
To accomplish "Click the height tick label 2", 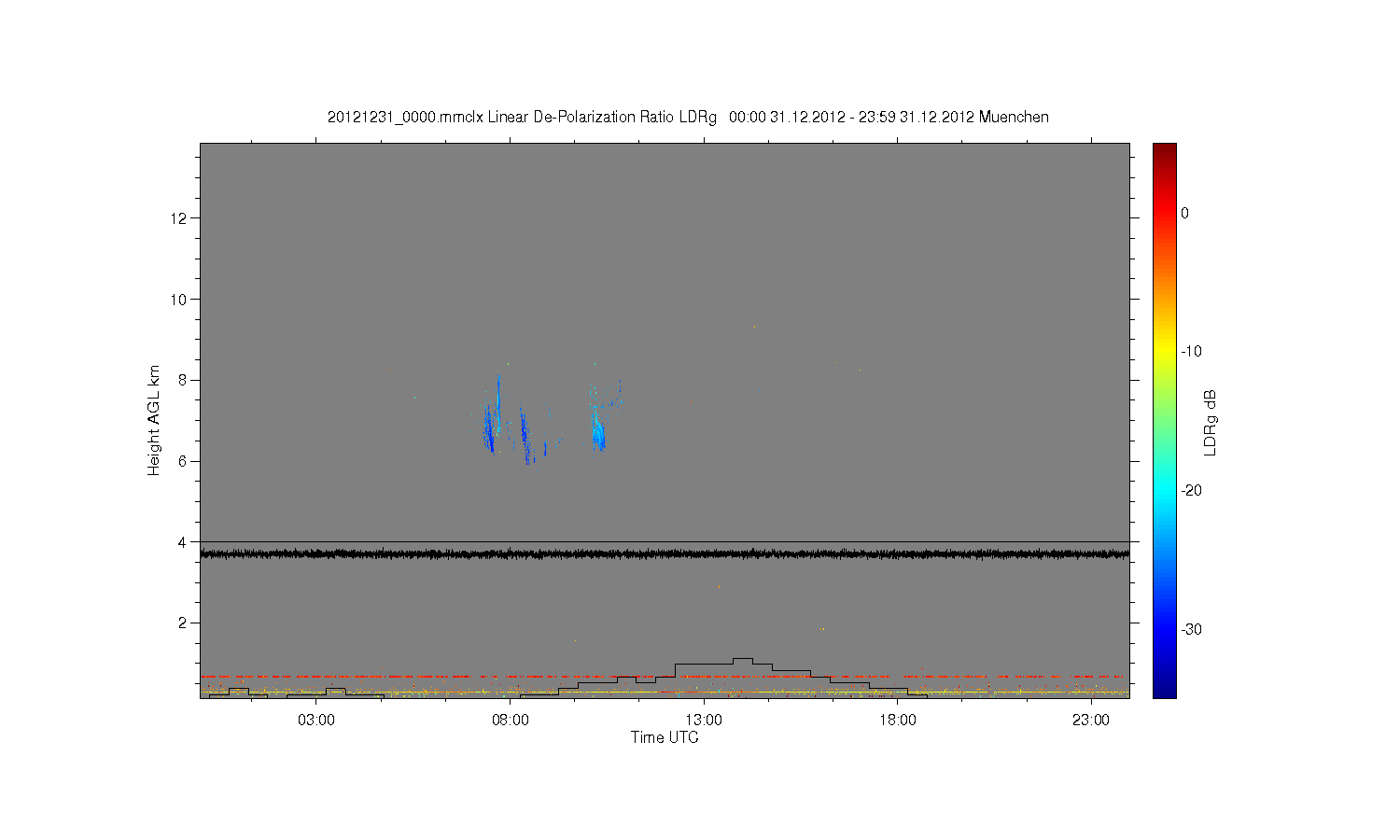I will (183, 623).
